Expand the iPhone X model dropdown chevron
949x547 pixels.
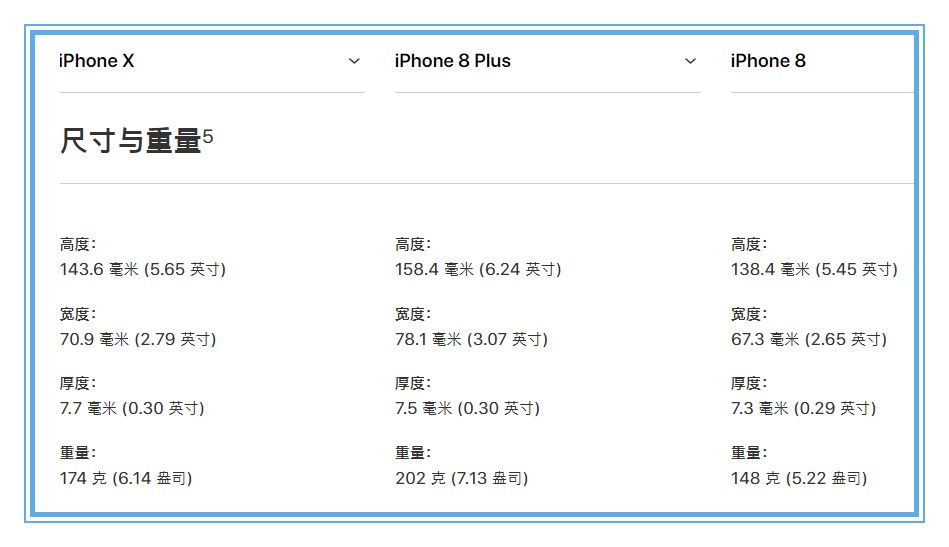(355, 61)
